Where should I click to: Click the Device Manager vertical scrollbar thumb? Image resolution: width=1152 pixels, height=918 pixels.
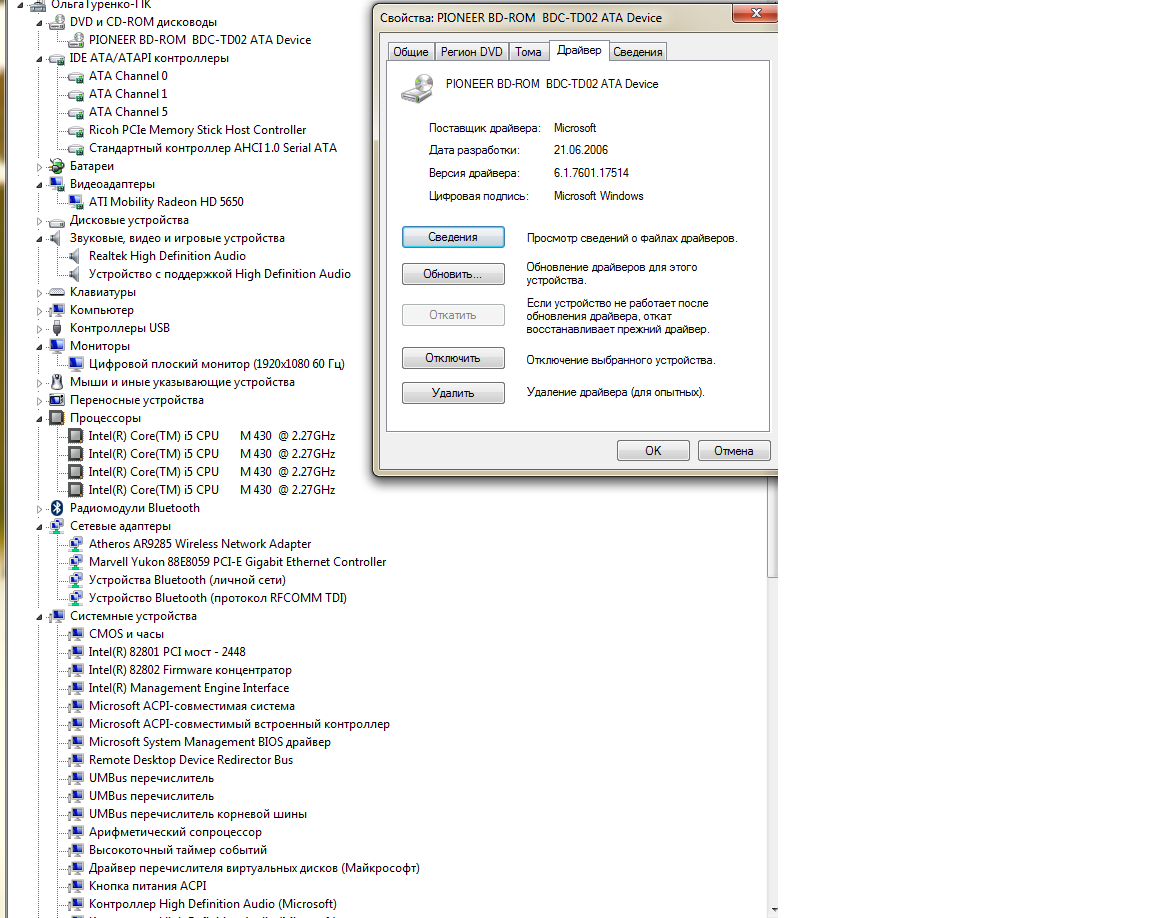click(x=772, y=527)
